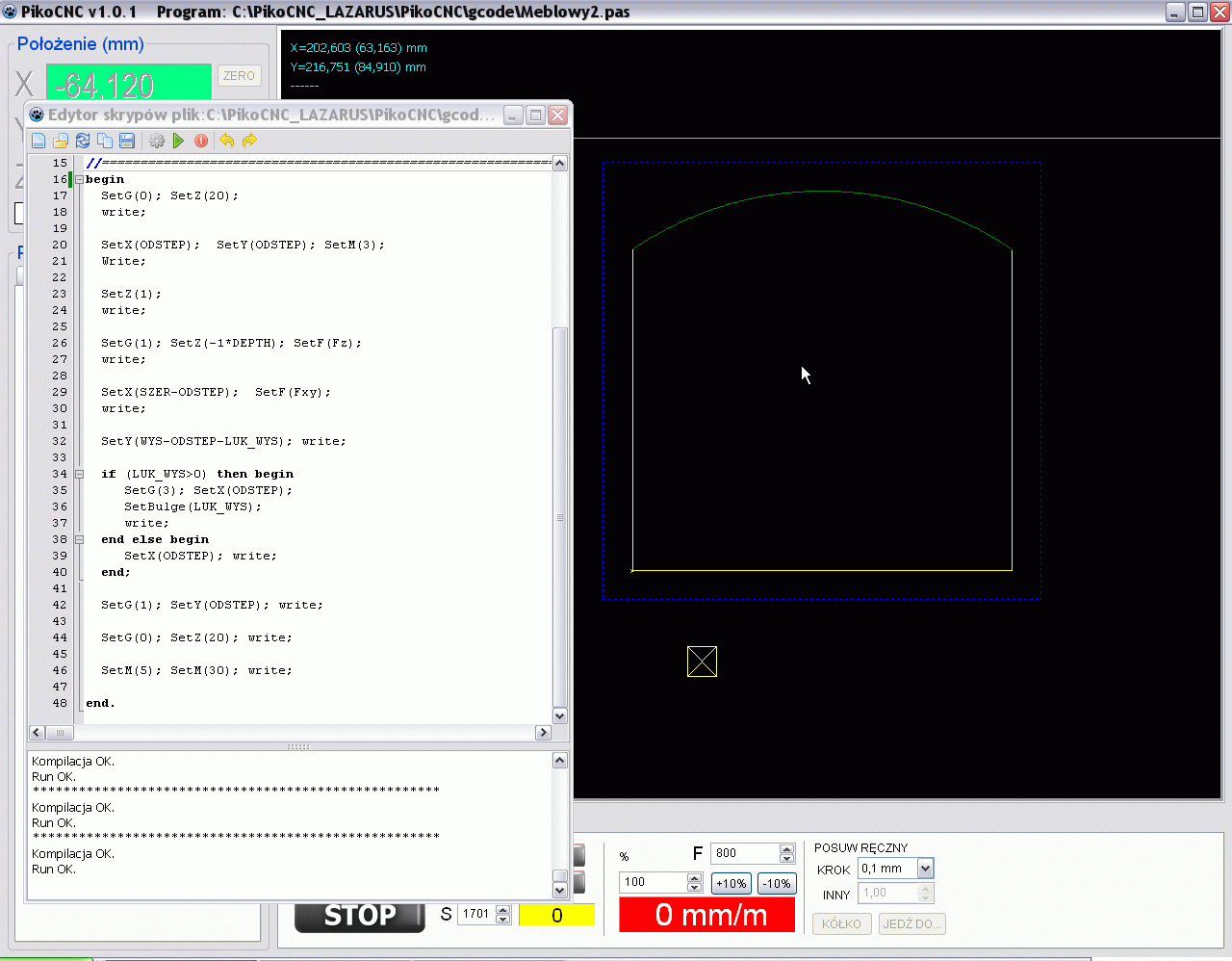This screenshot has height=961, width=1232.
Task: Click the ZERO button for X axis
Action: point(239,76)
